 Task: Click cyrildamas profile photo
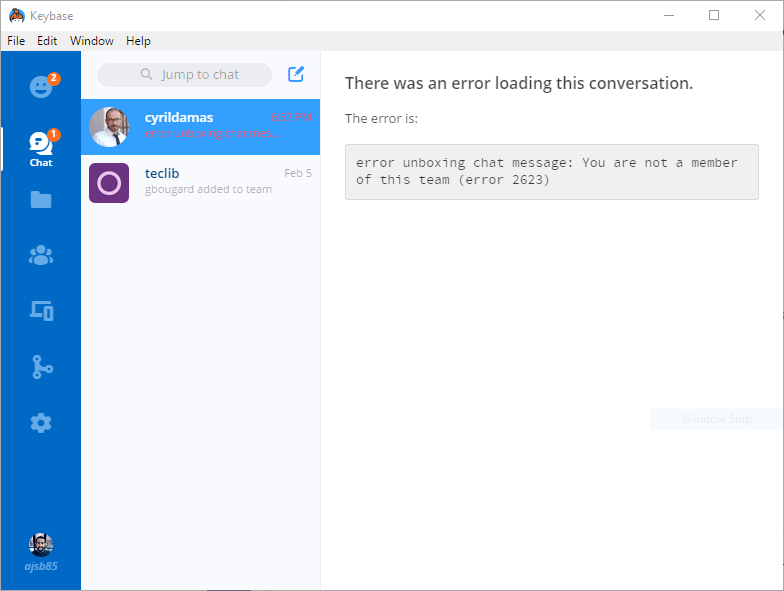(x=109, y=127)
